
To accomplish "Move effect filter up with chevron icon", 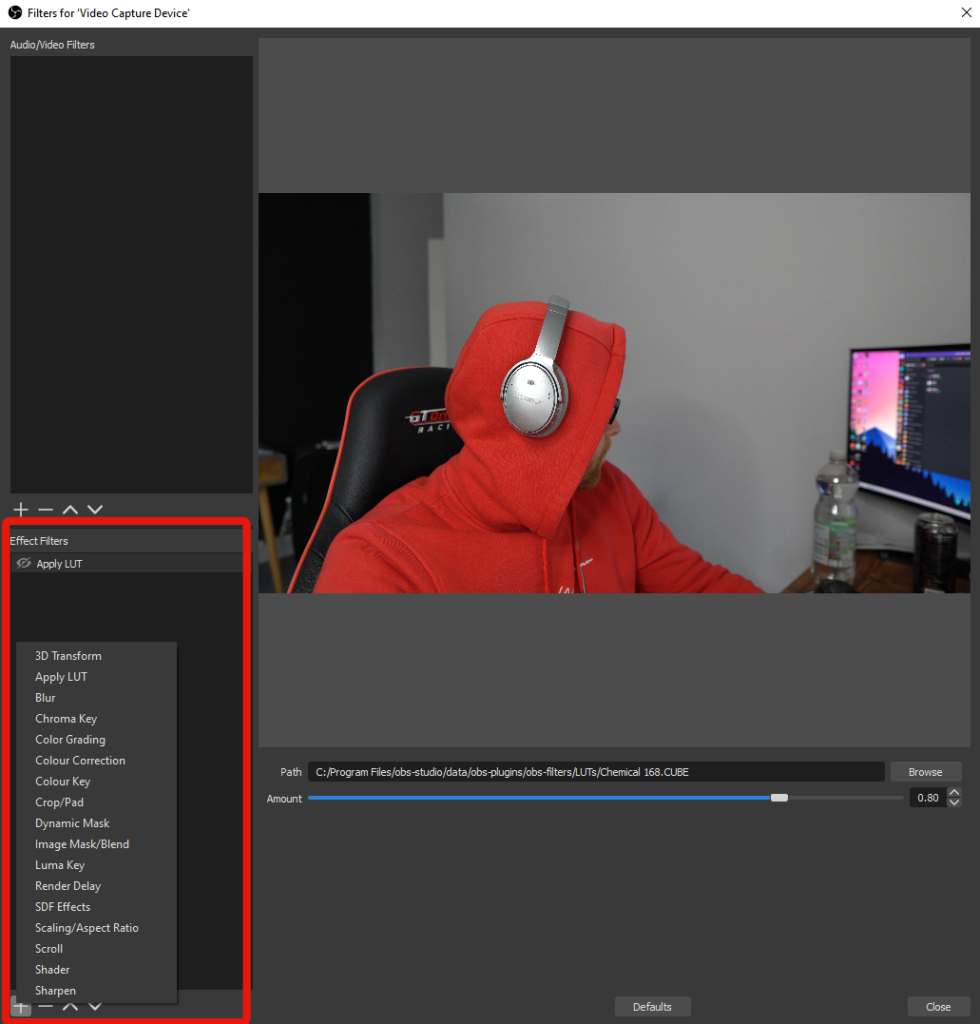I will point(70,1006).
